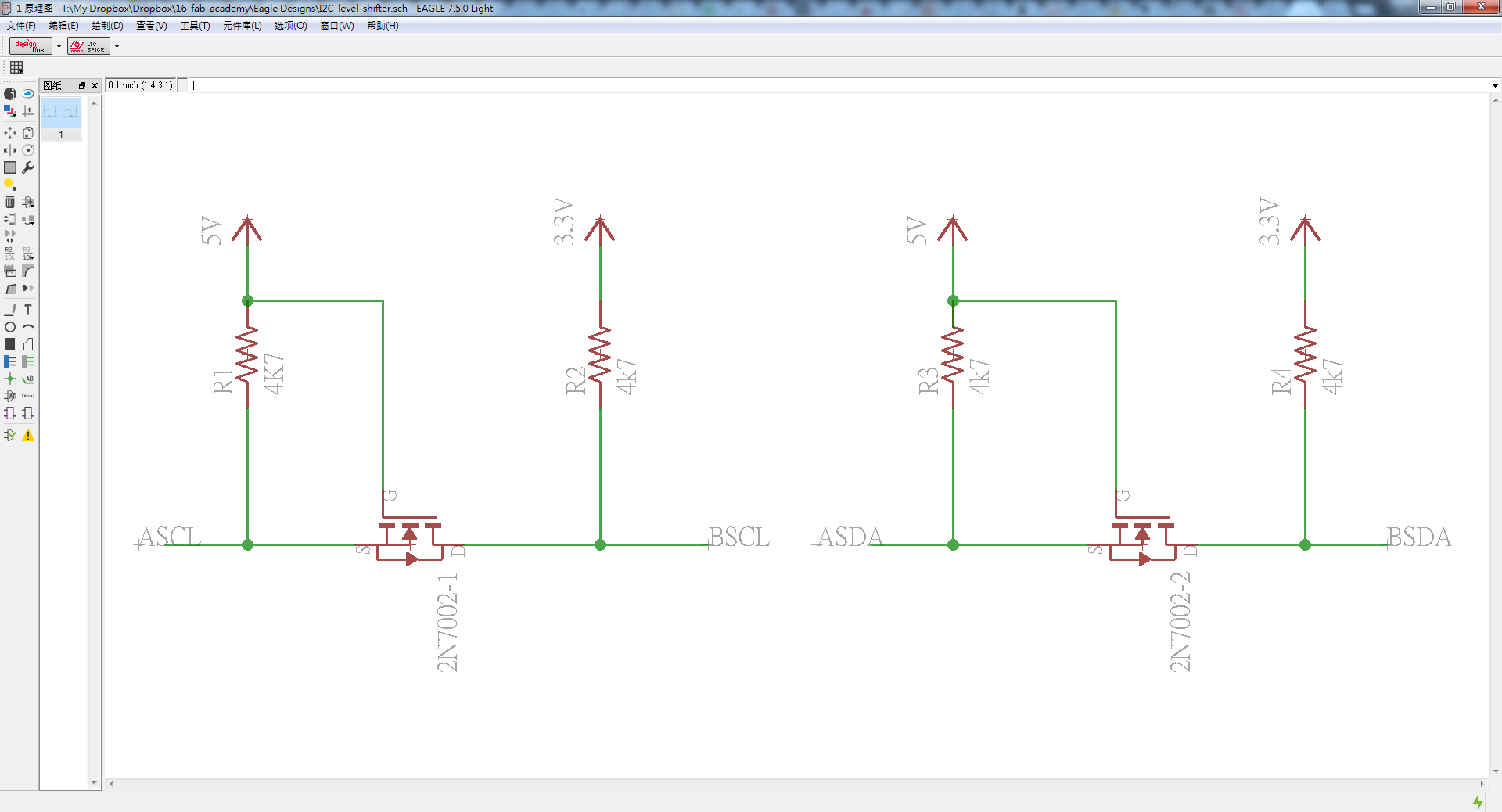Open the command line history dropdown
The height and width of the screenshot is (812, 1502).
(x=1495, y=86)
